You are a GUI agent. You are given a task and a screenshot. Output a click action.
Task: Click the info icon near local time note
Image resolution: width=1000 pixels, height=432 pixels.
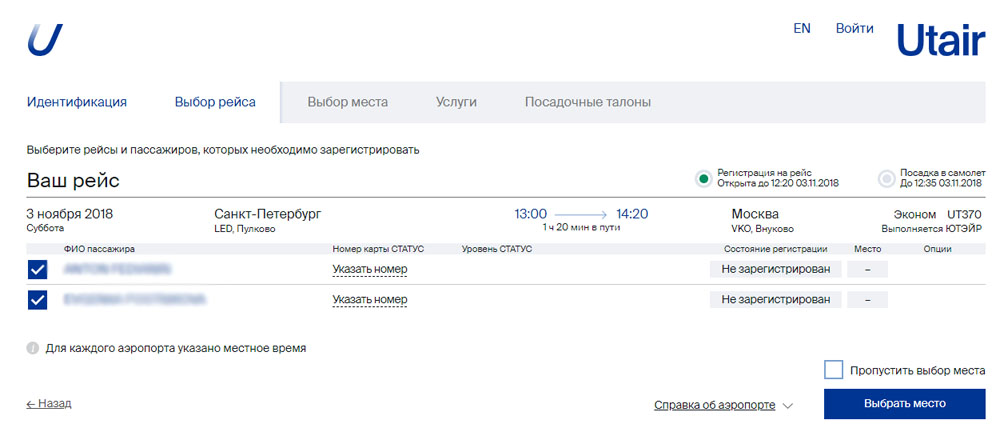[x=32, y=349]
